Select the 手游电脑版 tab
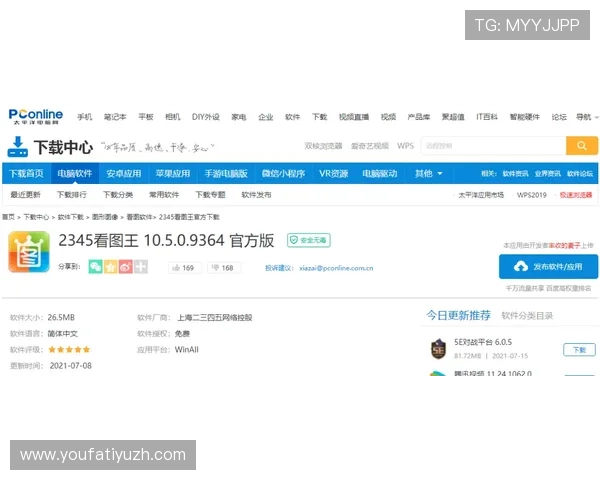 (x=226, y=174)
